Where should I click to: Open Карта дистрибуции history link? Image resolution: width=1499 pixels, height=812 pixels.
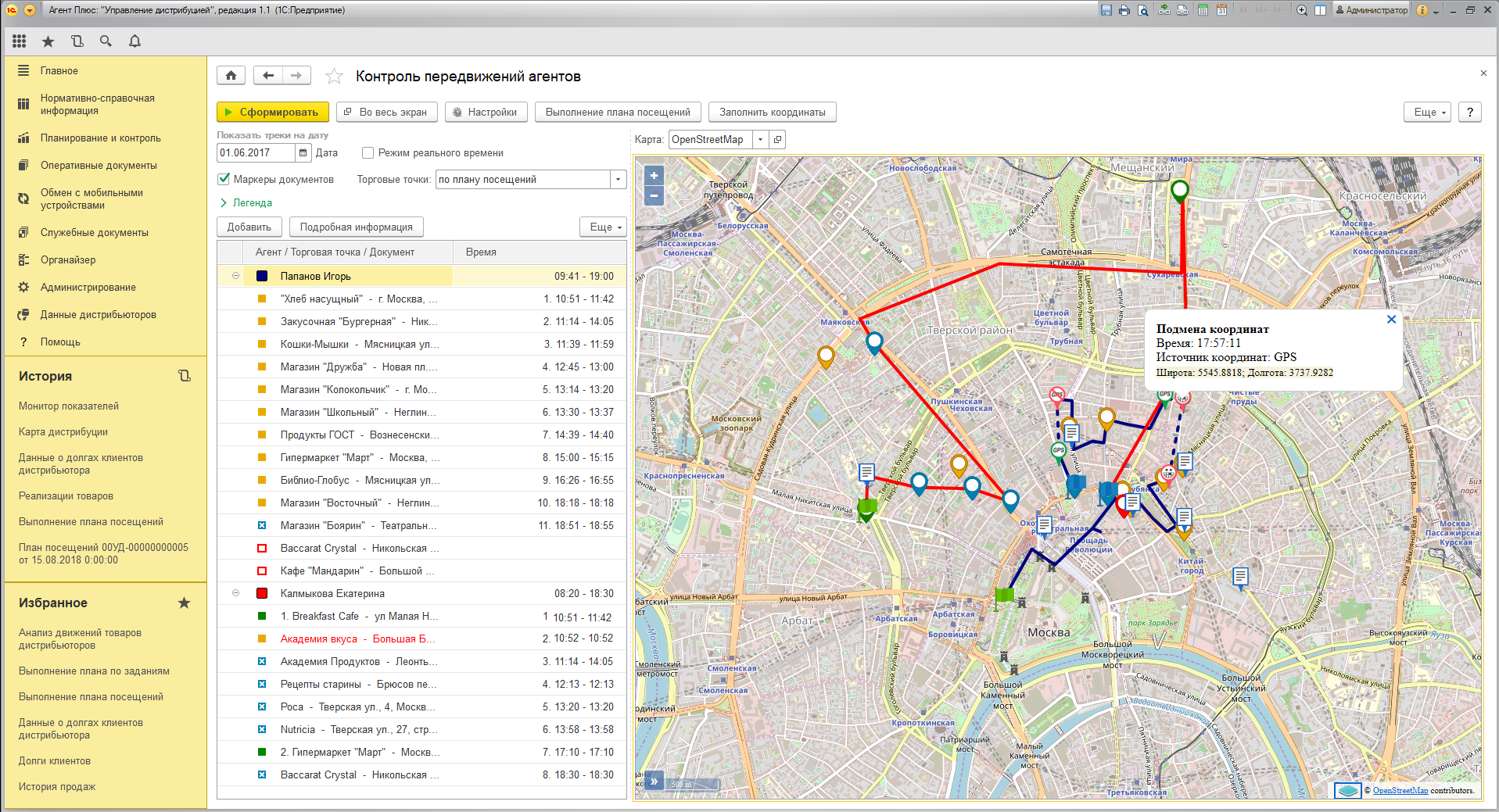pyautogui.click(x=63, y=431)
